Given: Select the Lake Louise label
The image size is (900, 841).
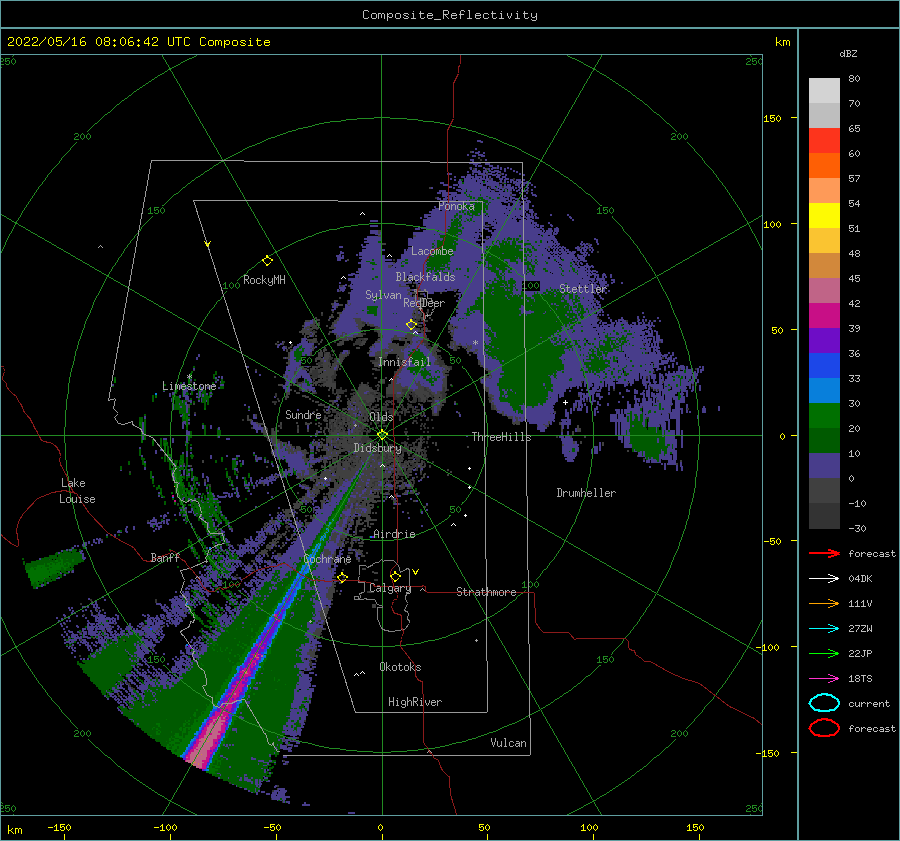Looking at the screenshot, I should [77, 491].
